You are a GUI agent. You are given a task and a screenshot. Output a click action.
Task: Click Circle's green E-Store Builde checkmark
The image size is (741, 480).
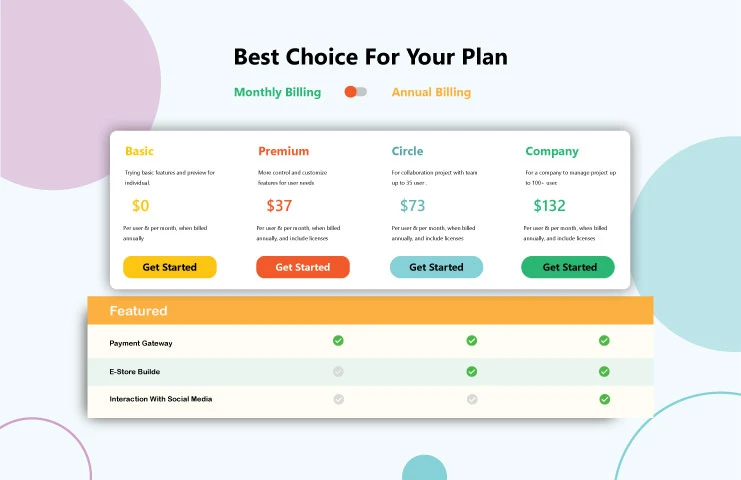coord(472,371)
